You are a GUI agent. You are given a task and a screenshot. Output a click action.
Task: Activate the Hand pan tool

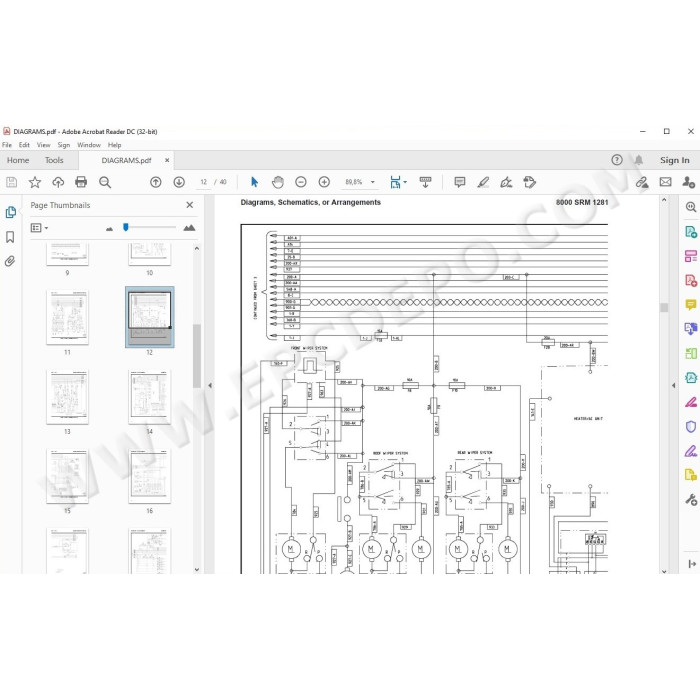click(278, 182)
